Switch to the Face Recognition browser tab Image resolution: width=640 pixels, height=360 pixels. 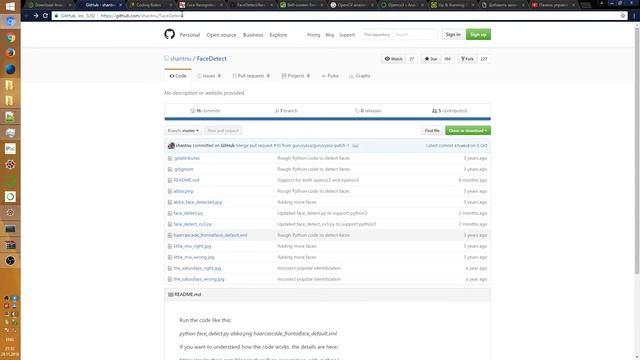[x=200, y=5]
